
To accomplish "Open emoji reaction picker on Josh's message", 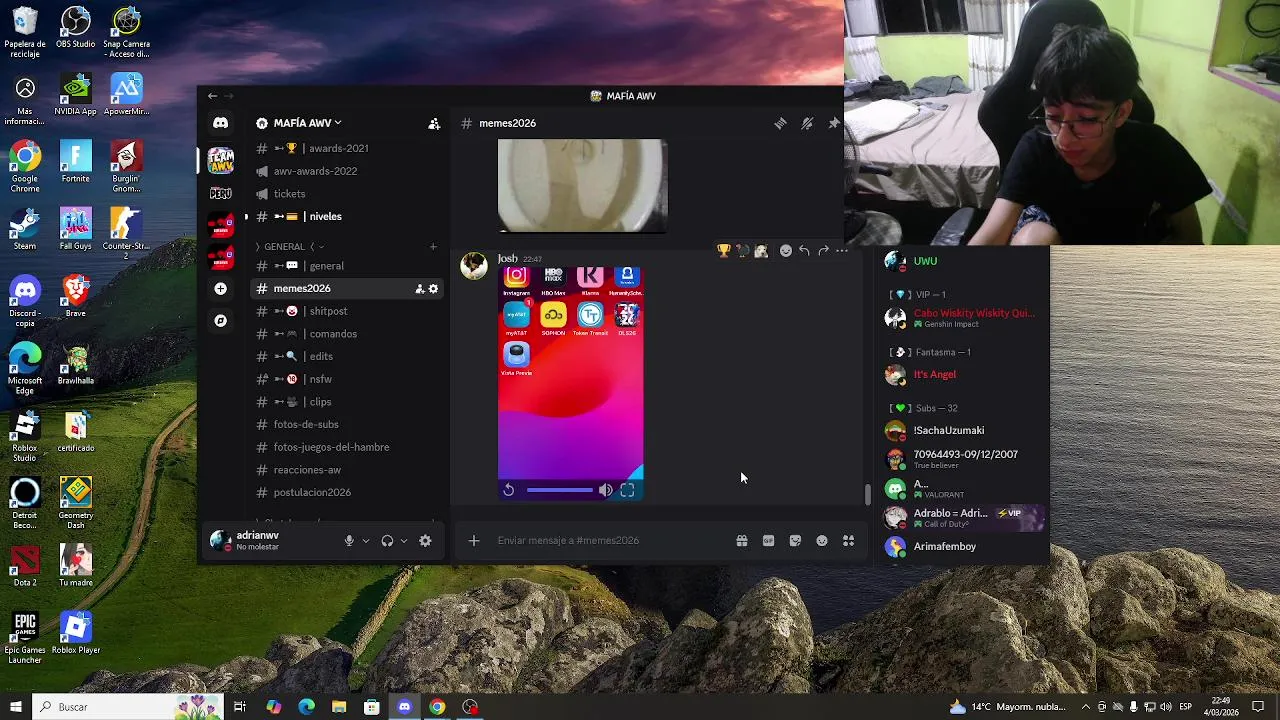I will tap(786, 251).
